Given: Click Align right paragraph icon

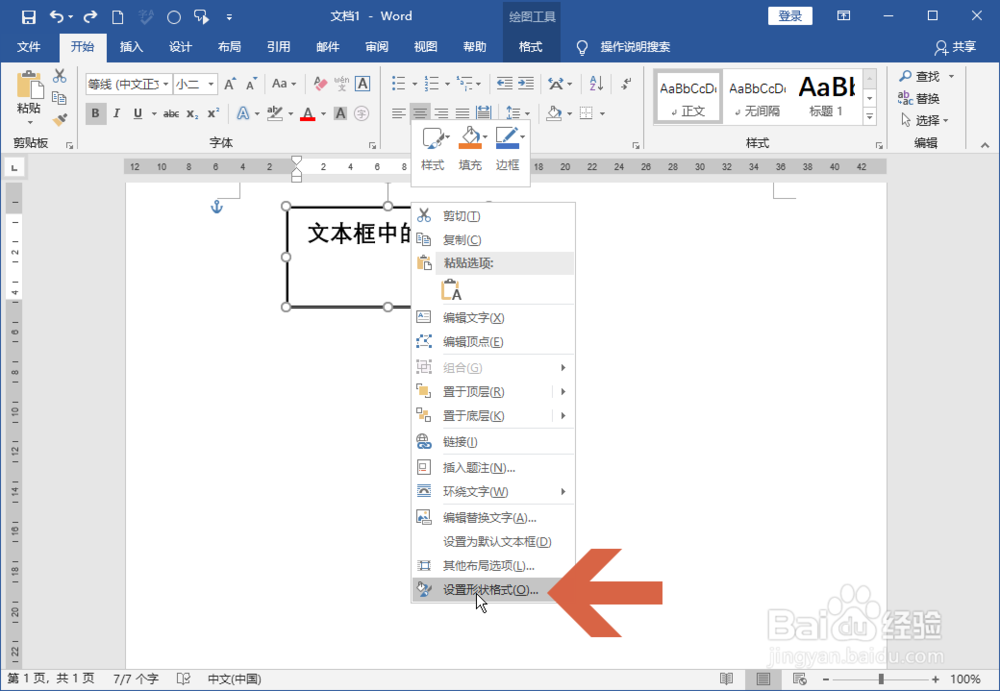Looking at the screenshot, I should pos(441,114).
